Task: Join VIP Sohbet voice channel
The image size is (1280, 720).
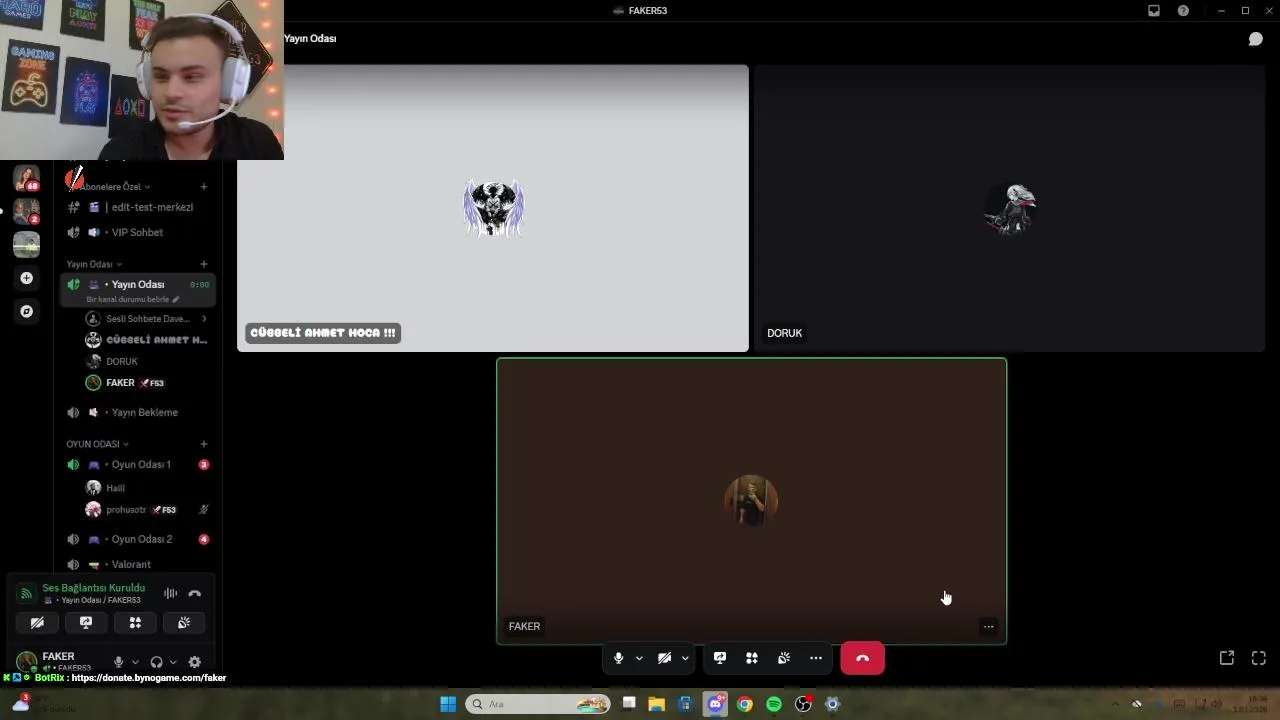Action: pos(137,232)
